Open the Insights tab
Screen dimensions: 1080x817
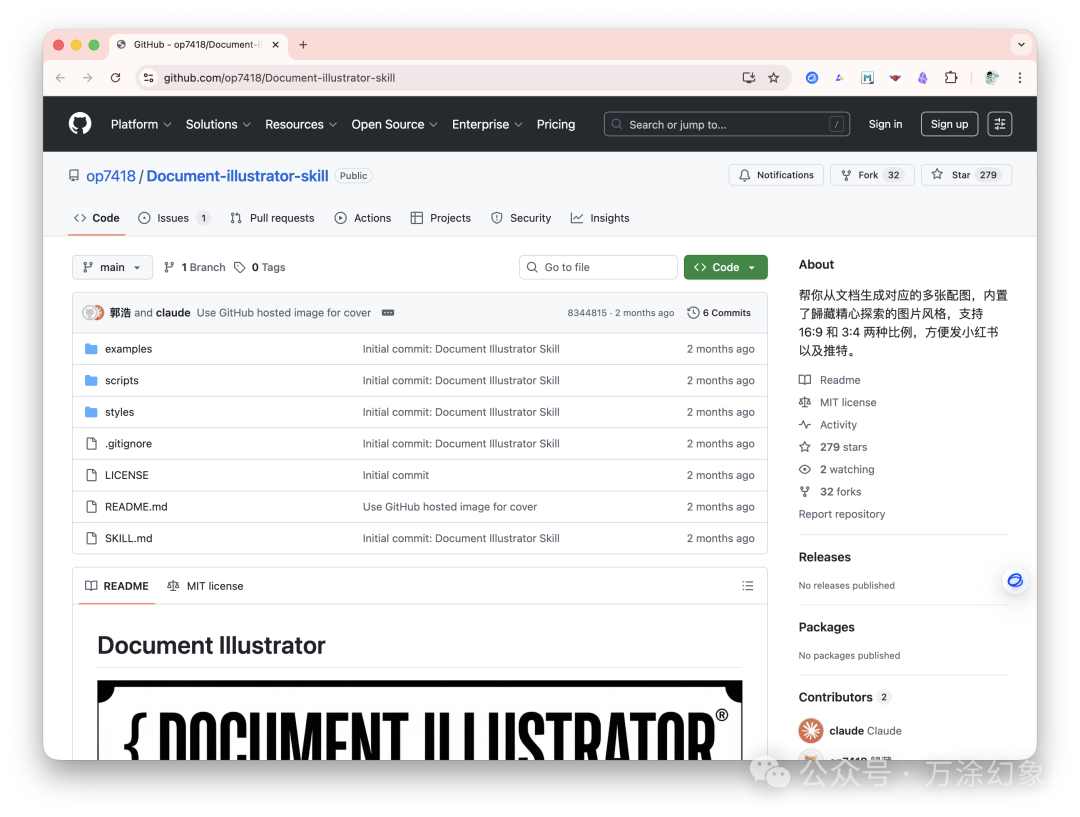600,217
